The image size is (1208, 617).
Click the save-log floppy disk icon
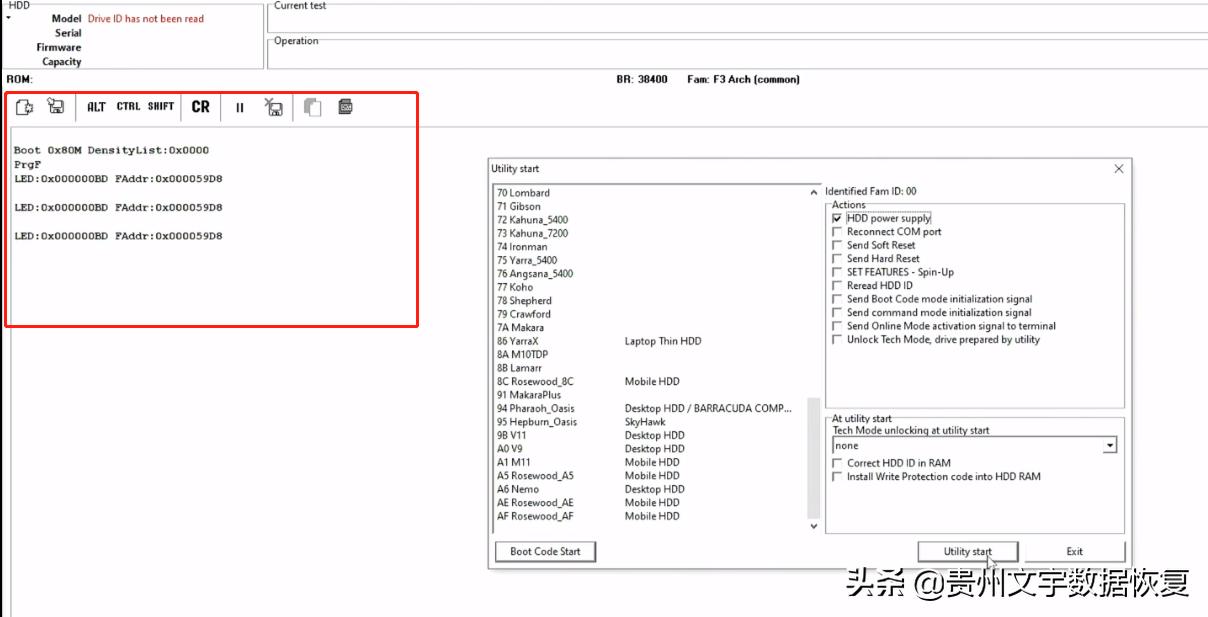pos(56,107)
